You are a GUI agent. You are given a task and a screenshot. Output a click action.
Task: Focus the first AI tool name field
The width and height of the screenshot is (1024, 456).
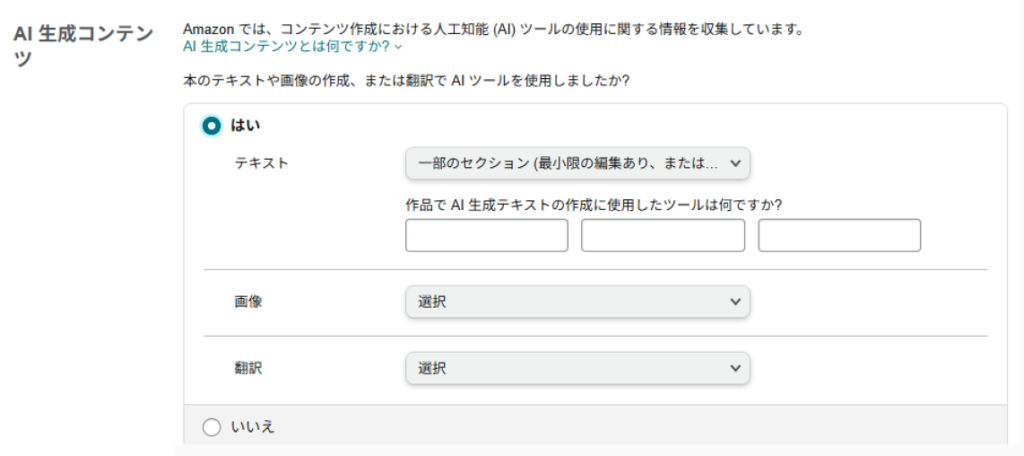487,235
